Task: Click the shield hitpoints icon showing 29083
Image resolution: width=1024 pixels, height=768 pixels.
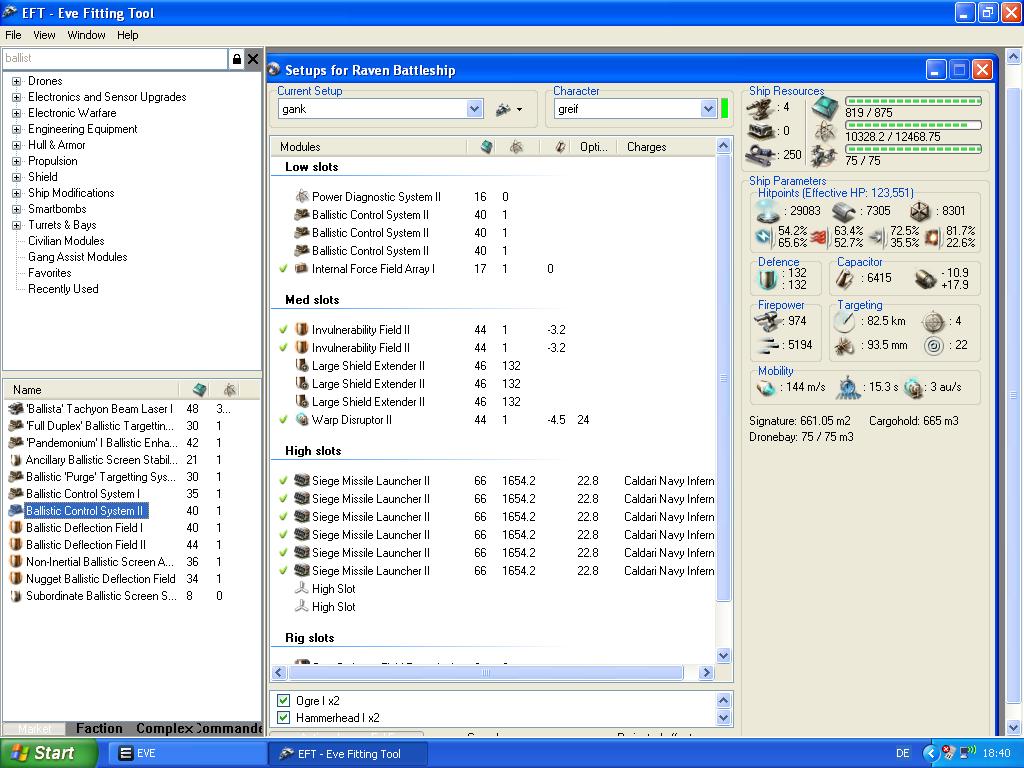Action: pyautogui.click(x=768, y=211)
